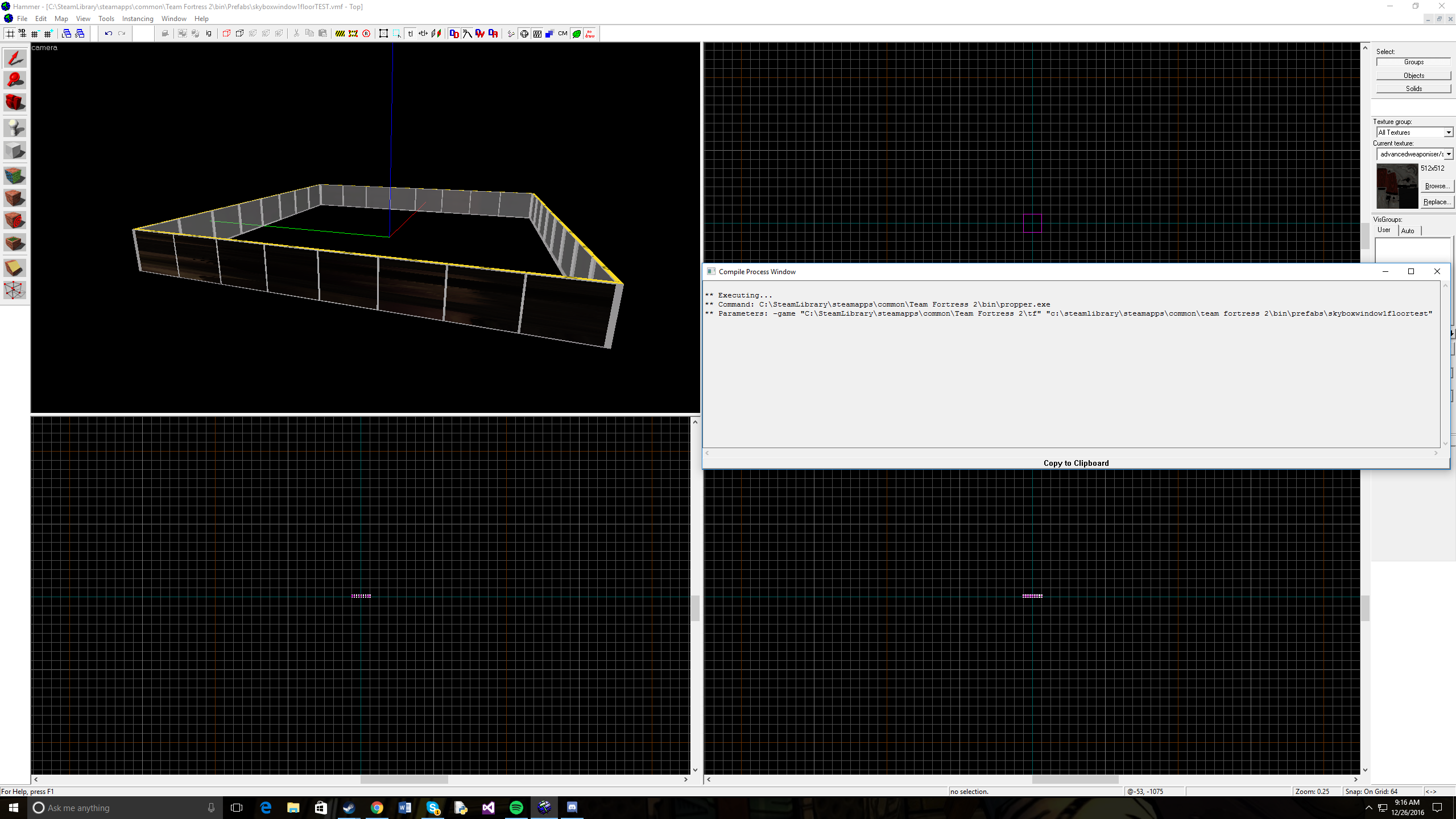Viewport: 1456px width, 819px height.
Task: Open the Map menu
Action: pyautogui.click(x=61, y=19)
